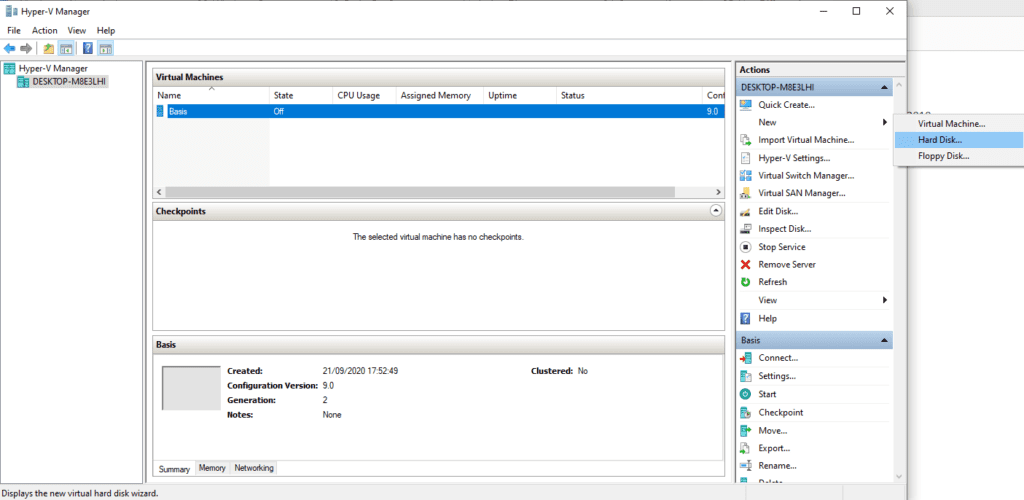Viewport: 1024px width, 500px height.
Task: Collapse the Checkpoints panel
Action: [716, 211]
